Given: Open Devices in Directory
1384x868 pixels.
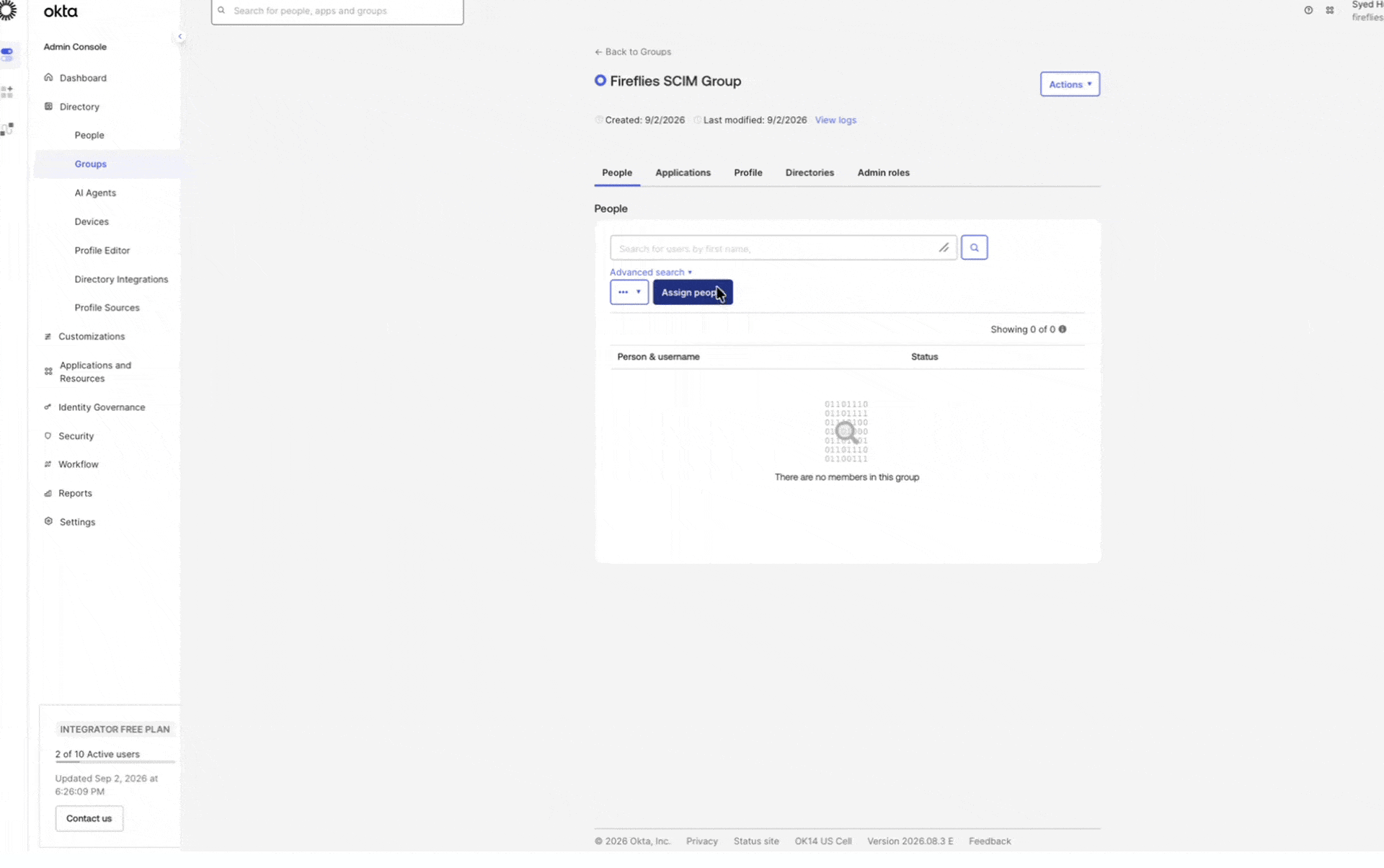Looking at the screenshot, I should [92, 222].
